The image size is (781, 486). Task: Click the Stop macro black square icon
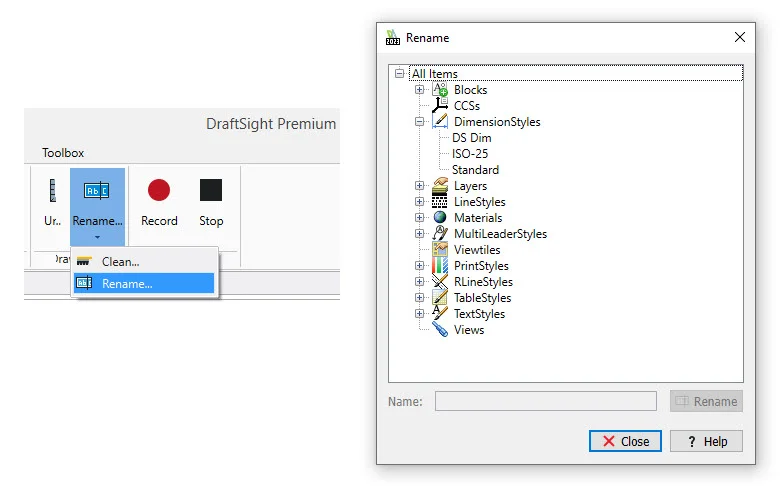(x=211, y=190)
